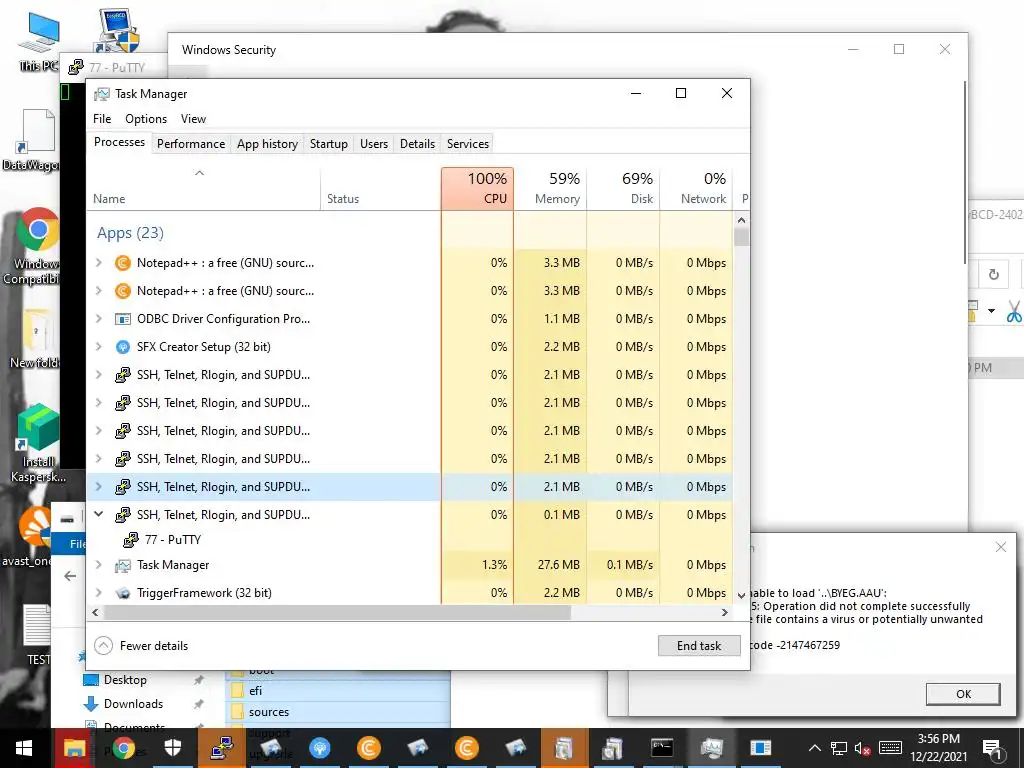The height and width of the screenshot is (768, 1024).
Task: Open the notification center icon
Action: pos(992,748)
